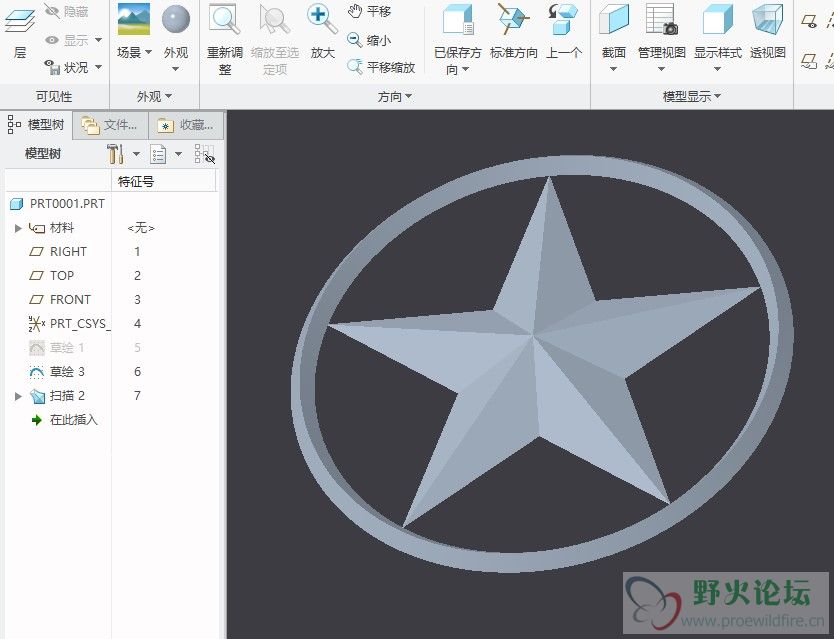Click the 缩小 (Zoom Out) icon
The image size is (834, 639).
355,40
